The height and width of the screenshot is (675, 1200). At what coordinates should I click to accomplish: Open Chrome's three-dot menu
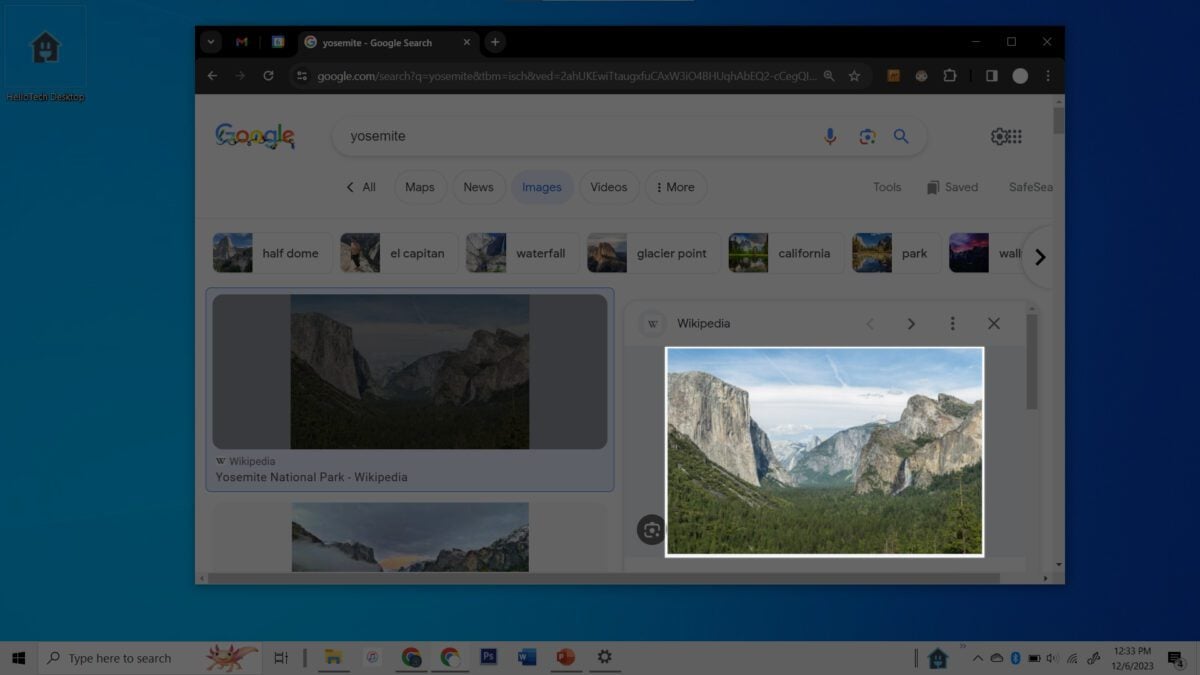point(1047,75)
